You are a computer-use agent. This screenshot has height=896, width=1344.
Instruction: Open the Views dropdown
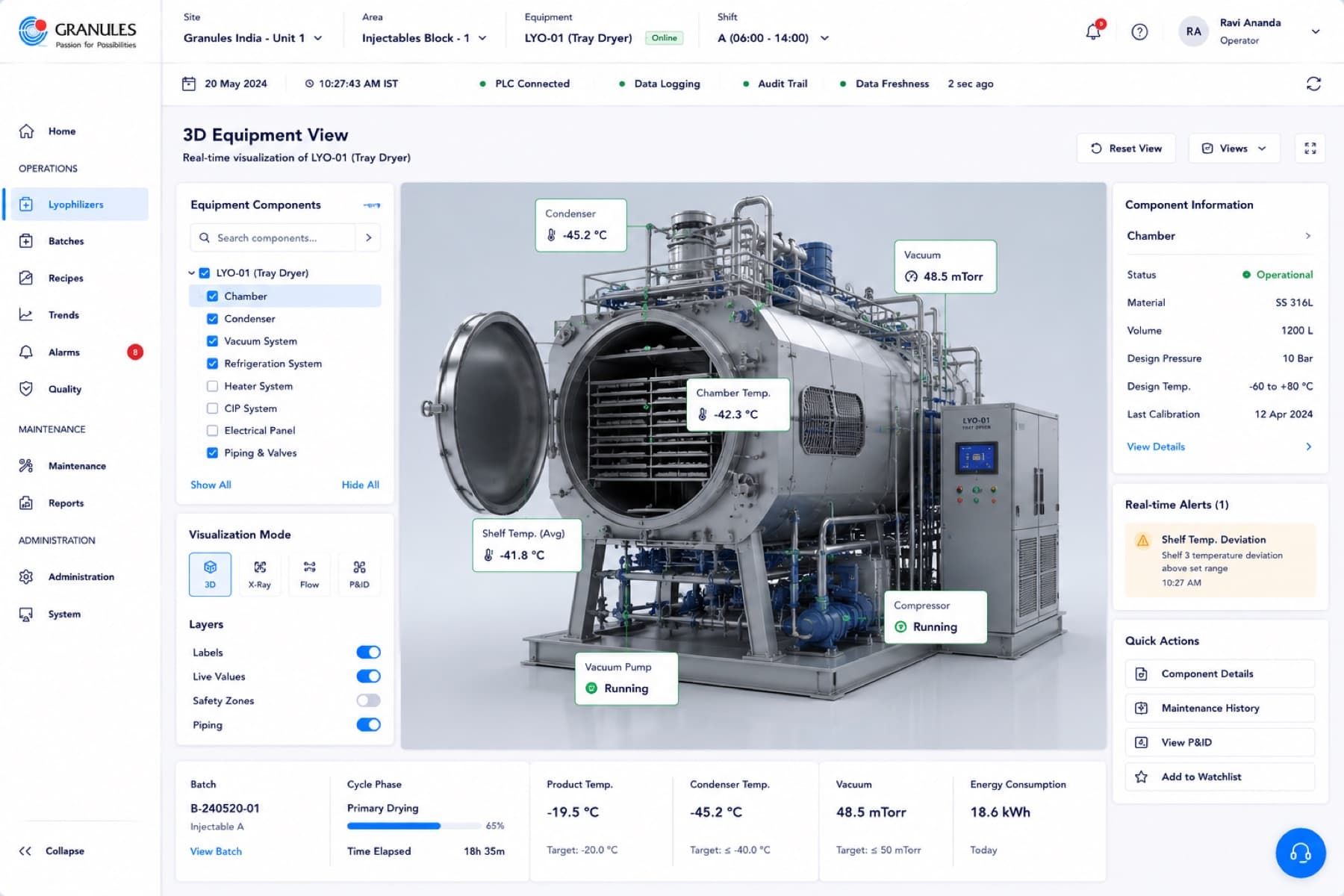(1234, 149)
